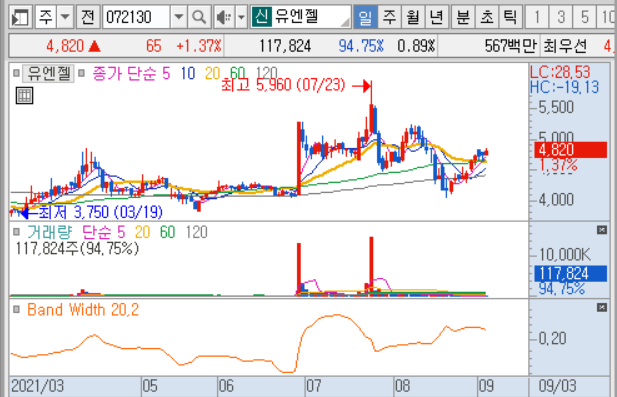Switch to monthly 월 chart tab
Viewport: 617px width, 397px height.
pos(413,17)
